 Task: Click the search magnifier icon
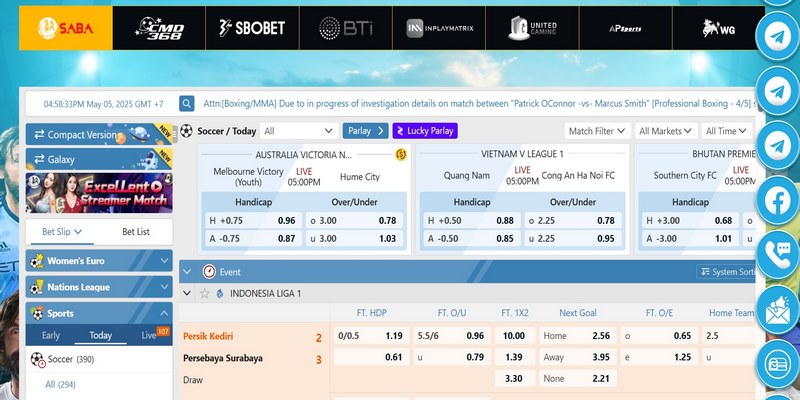click(187, 104)
